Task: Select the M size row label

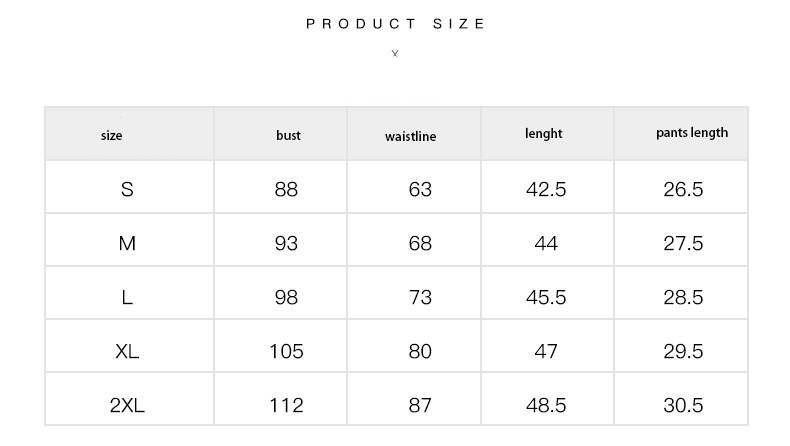Action: click(127, 243)
